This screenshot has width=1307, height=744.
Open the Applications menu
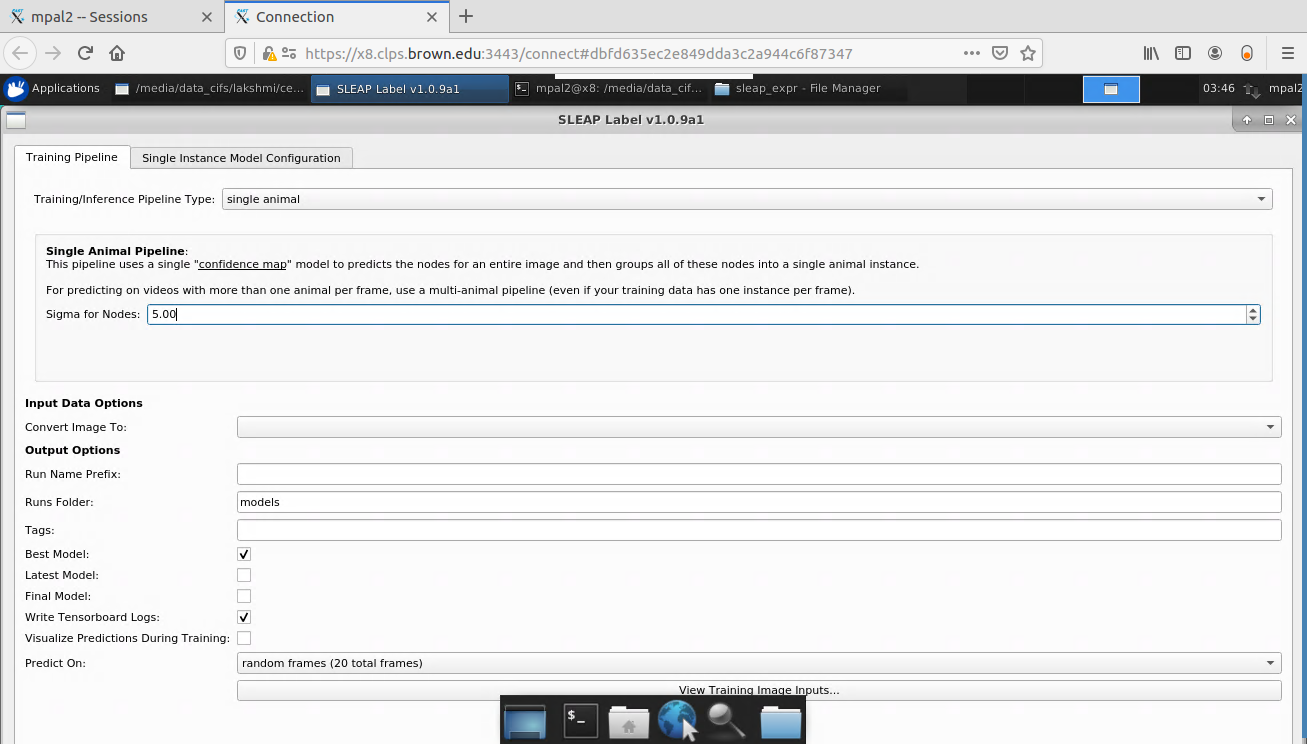tap(54, 88)
